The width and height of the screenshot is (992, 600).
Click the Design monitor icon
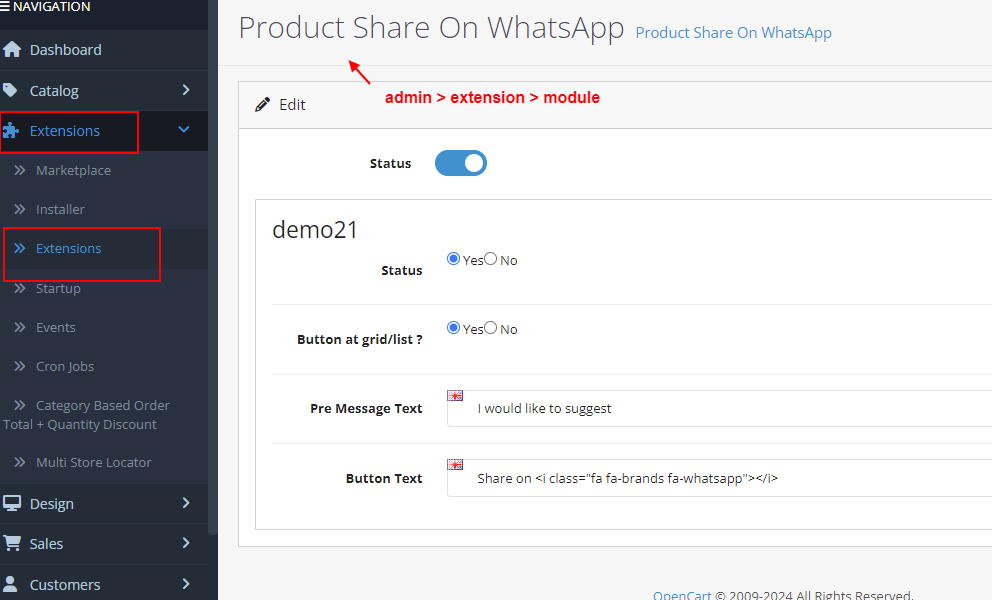pos(11,503)
